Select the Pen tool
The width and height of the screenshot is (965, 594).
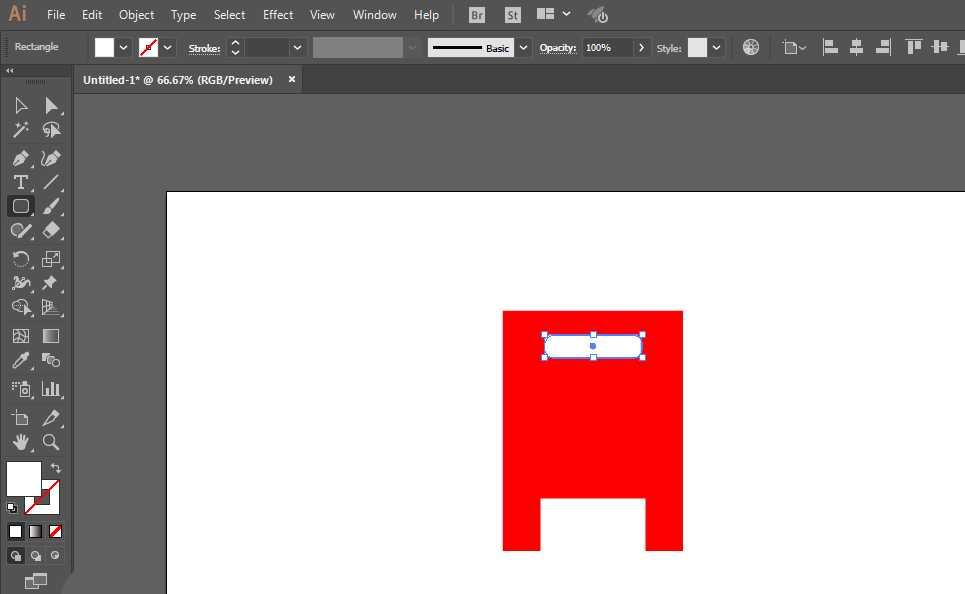pyautogui.click(x=20, y=158)
